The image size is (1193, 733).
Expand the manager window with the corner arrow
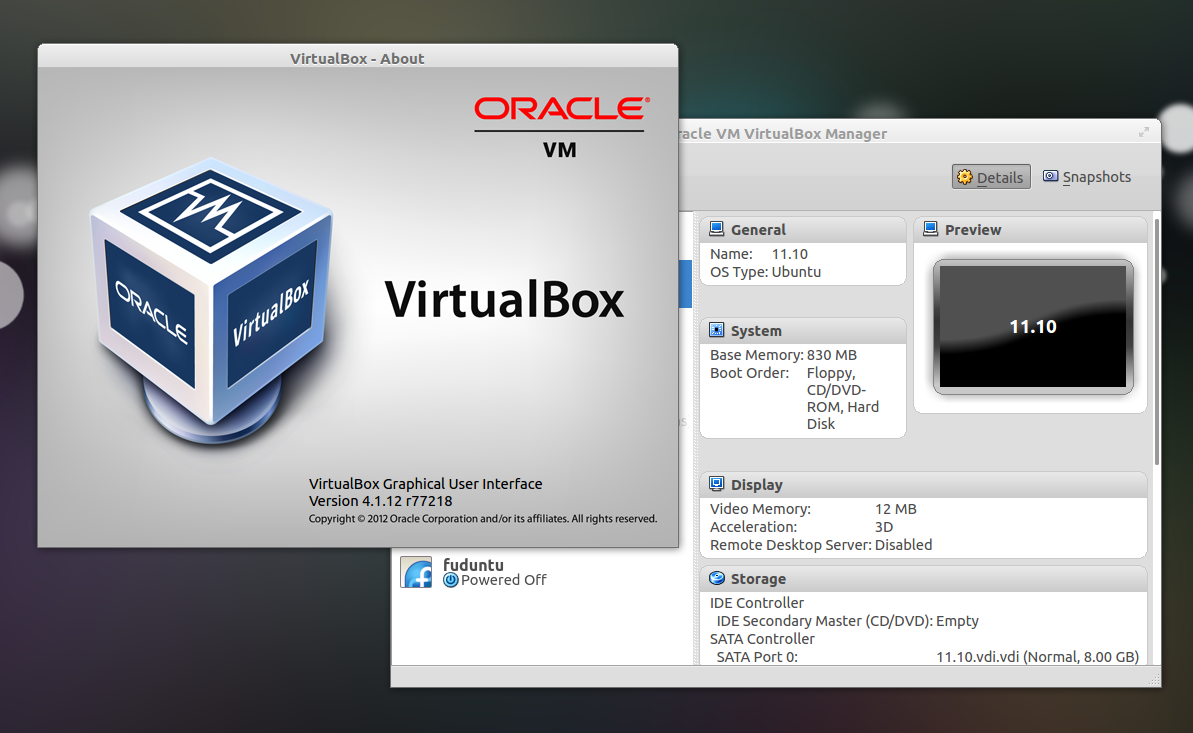pyautogui.click(x=1143, y=131)
